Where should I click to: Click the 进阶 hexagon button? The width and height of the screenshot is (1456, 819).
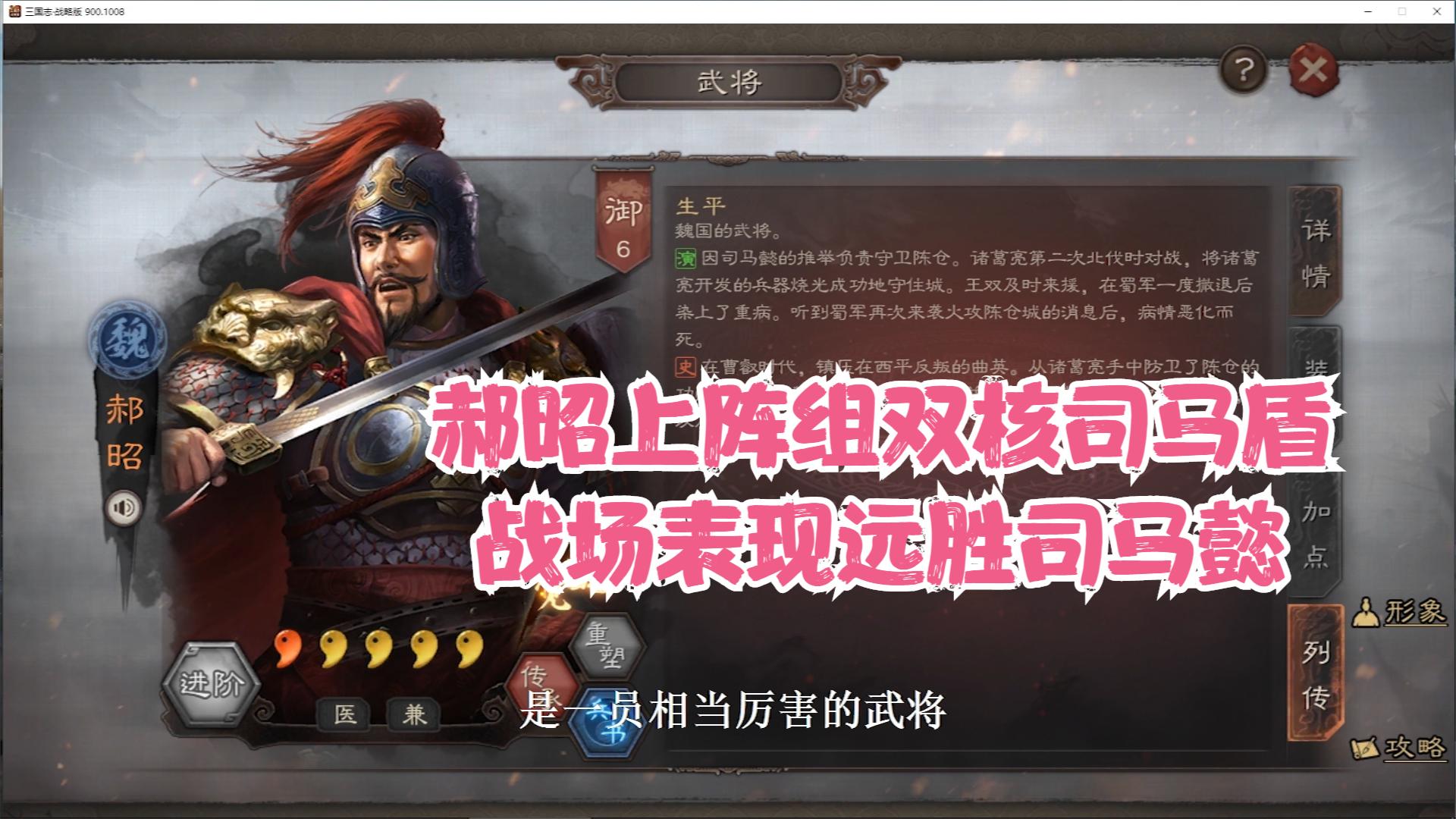point(212,684)
